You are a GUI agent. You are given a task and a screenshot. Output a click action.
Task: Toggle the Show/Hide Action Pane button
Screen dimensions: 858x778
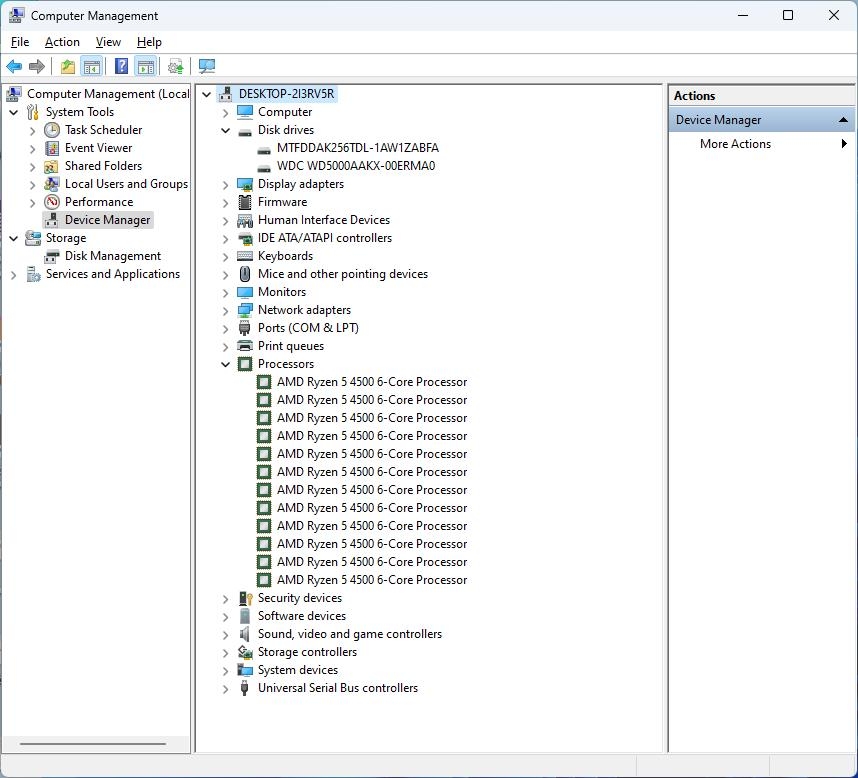tap(146, 67)
